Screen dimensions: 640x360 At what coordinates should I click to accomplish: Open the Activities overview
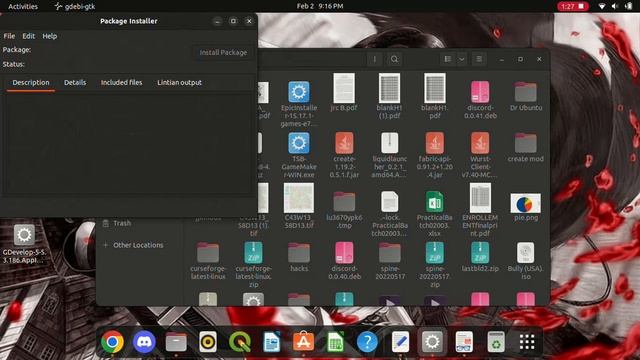(x=23, y=6)
